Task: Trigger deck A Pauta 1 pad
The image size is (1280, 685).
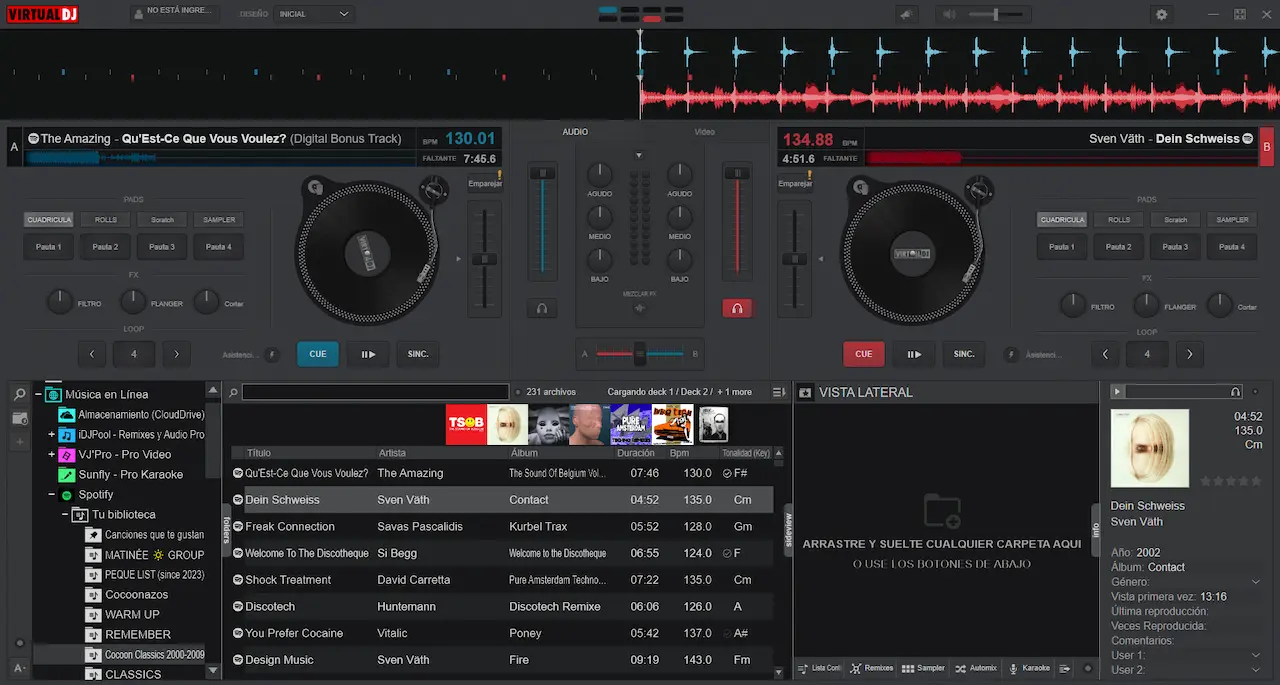Action: point(49,247)
